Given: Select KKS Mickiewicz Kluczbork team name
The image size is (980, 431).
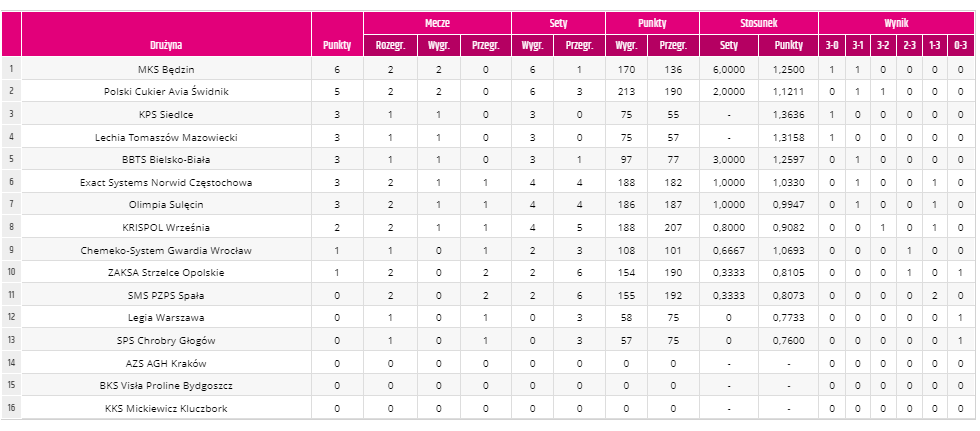Looking at the screenshot, I should pyautogui.click(x=166, y=409).
